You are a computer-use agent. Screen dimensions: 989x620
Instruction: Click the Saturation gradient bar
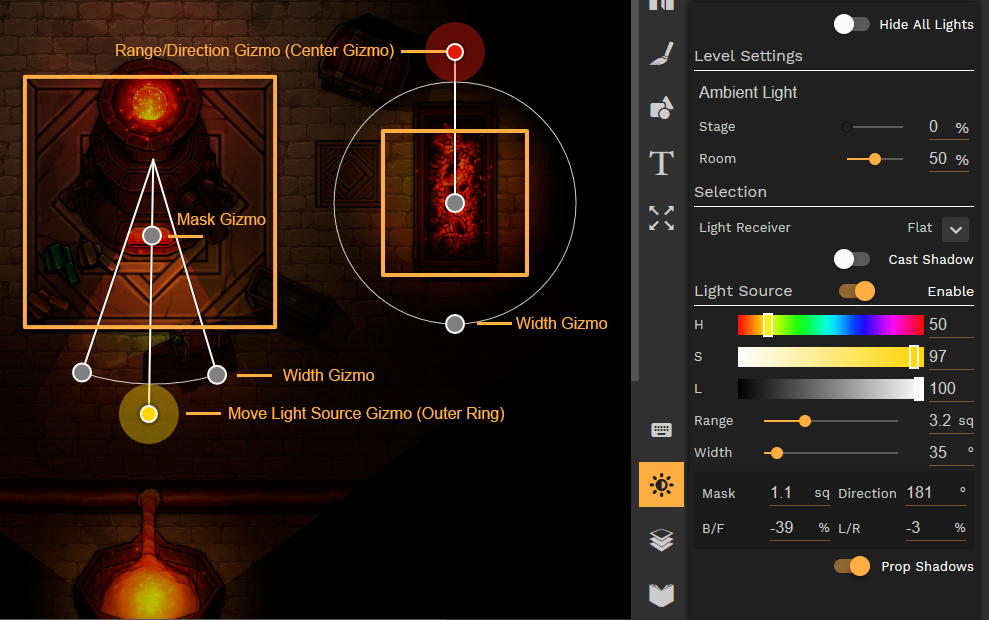click(831, 357)
